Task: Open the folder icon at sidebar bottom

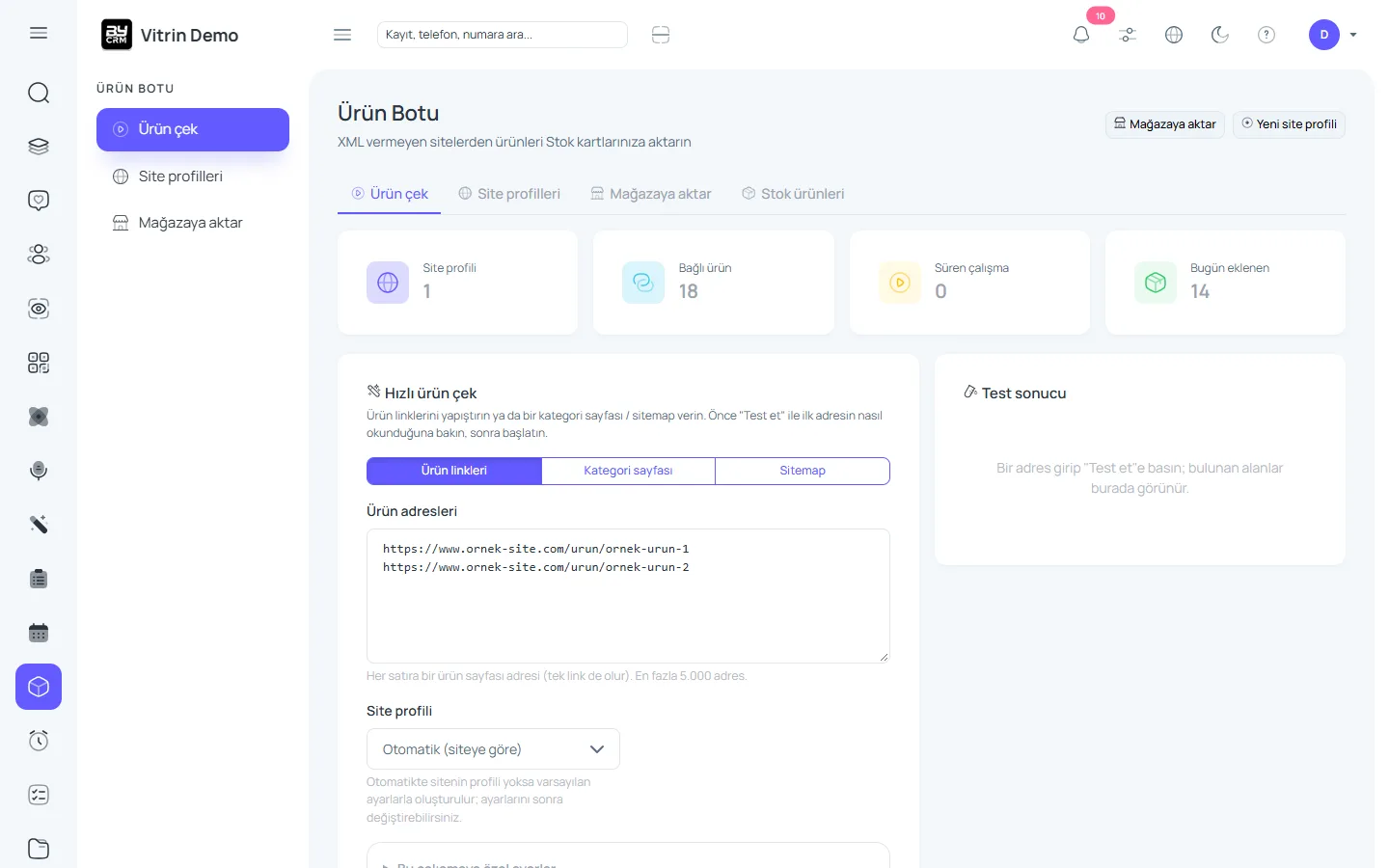Action: pyautogui.click(x=39, y=849)
